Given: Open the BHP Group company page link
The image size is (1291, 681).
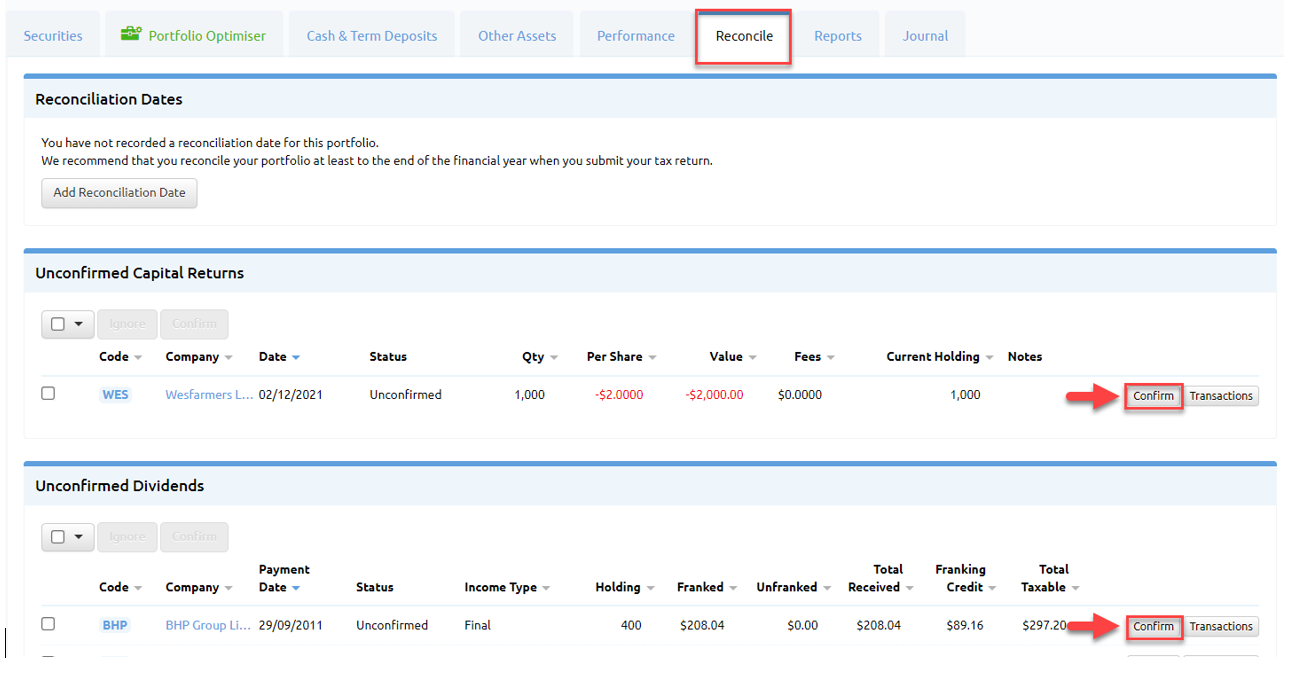Looking at the screenshot, I should click(206, 625).
